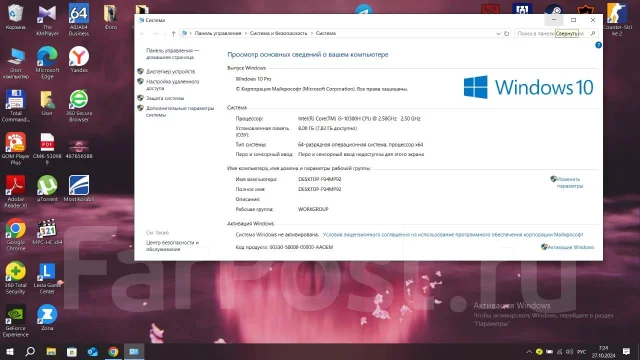Click the processor name i5-10300H text

tap(359, 119)
